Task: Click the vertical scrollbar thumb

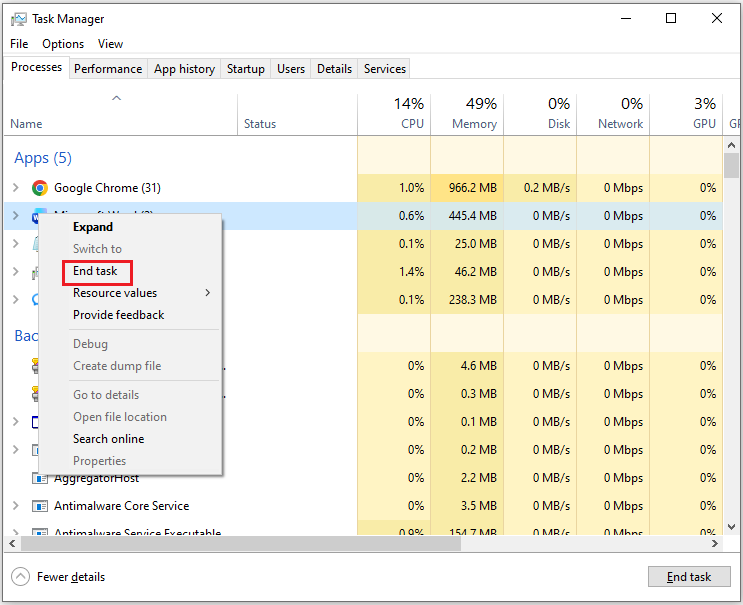Action: point(731,166)
